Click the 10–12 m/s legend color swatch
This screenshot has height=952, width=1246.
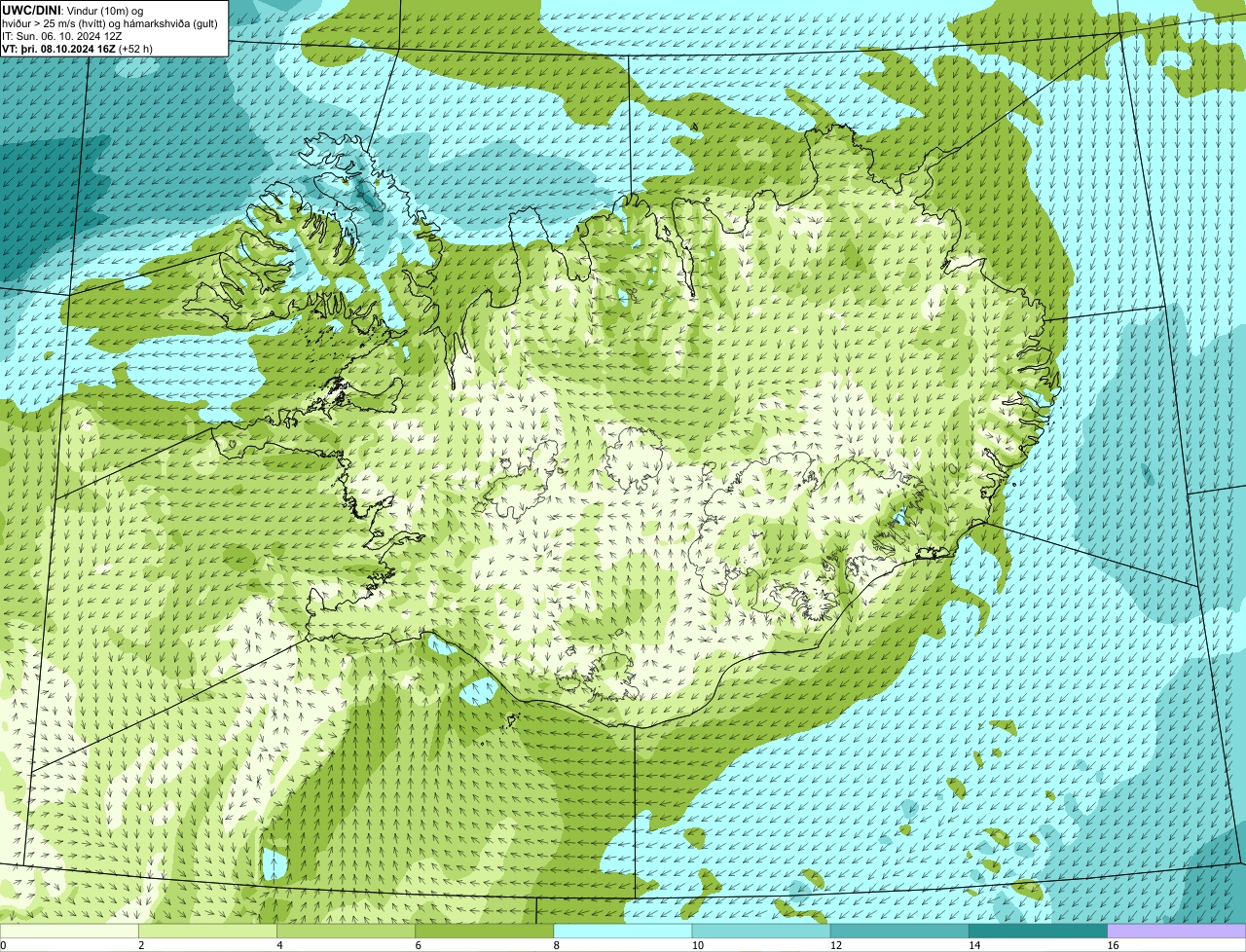(x=761, y=931)
